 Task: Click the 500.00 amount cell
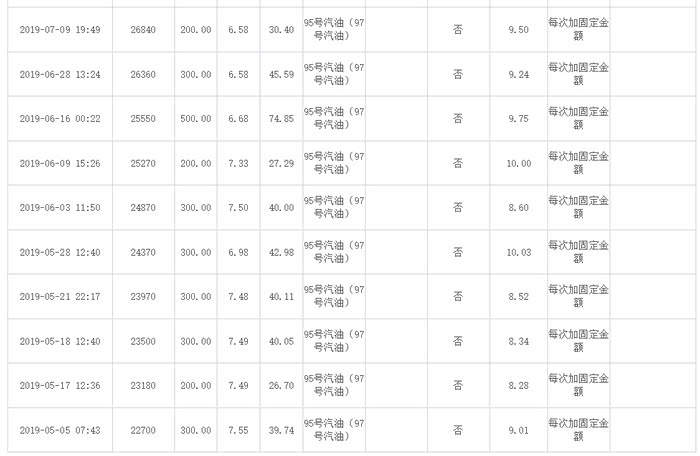[195, 119]
